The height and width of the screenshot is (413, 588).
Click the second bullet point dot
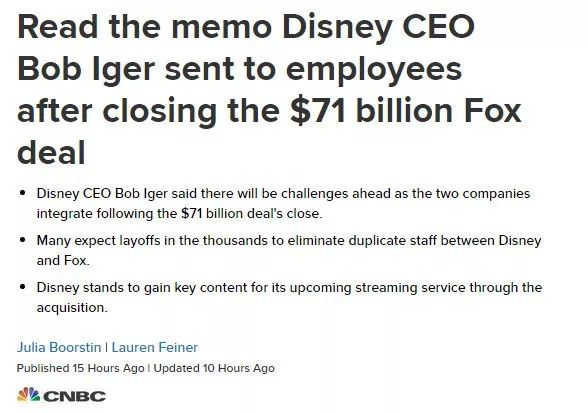[x=23, y=240]
